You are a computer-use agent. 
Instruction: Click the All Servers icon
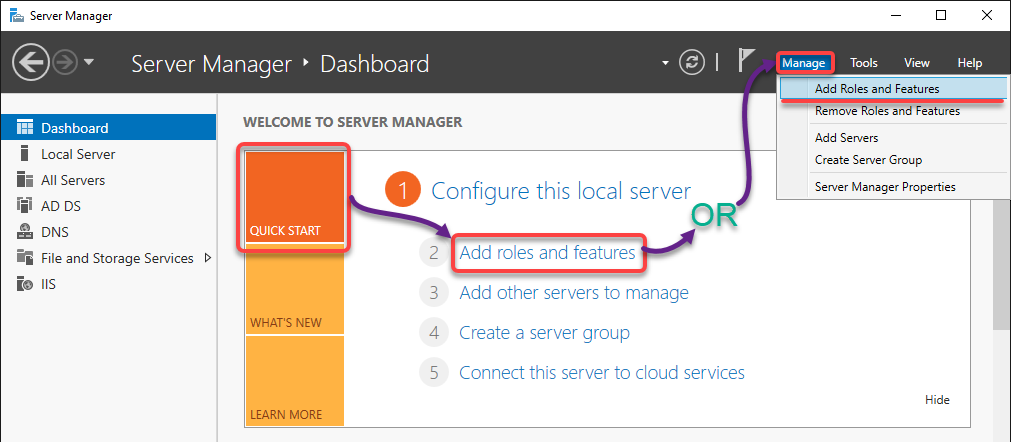click(x=25, y=180)
